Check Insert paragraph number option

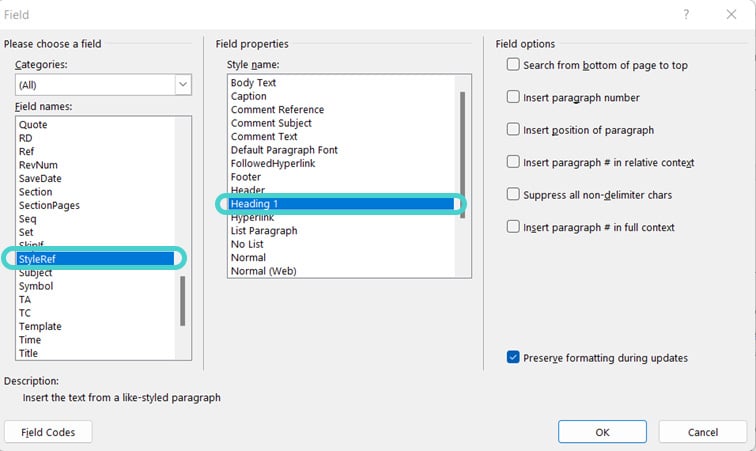tap(514, 98)
